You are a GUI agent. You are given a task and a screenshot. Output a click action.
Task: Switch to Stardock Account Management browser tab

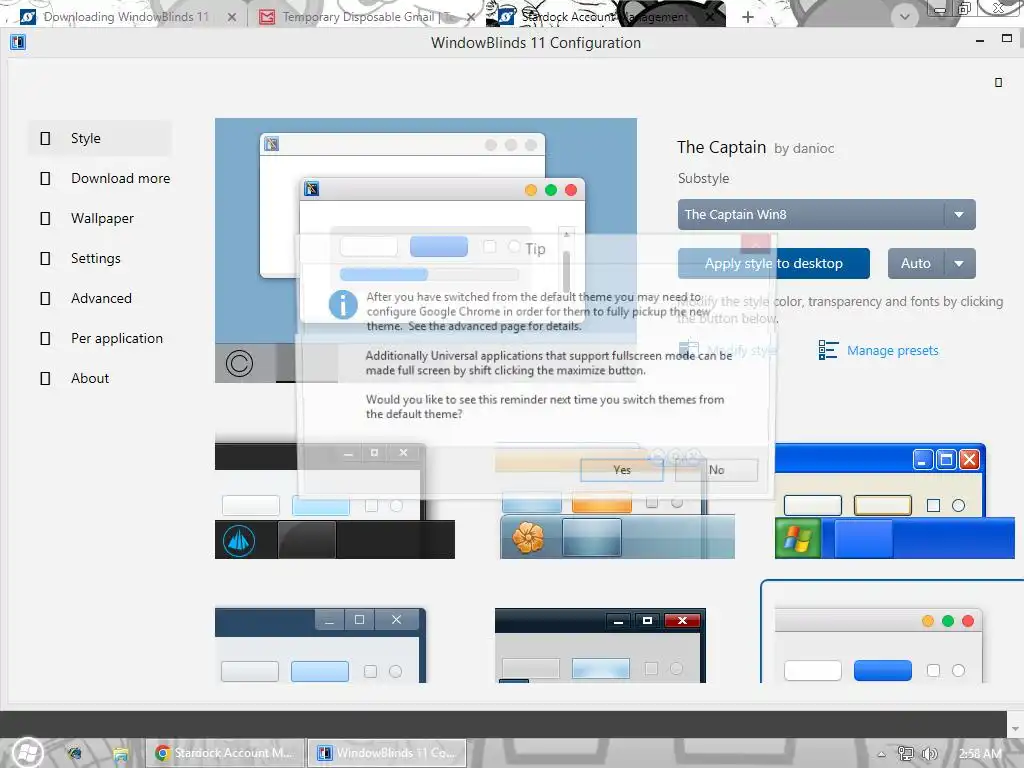pos(604,17)
